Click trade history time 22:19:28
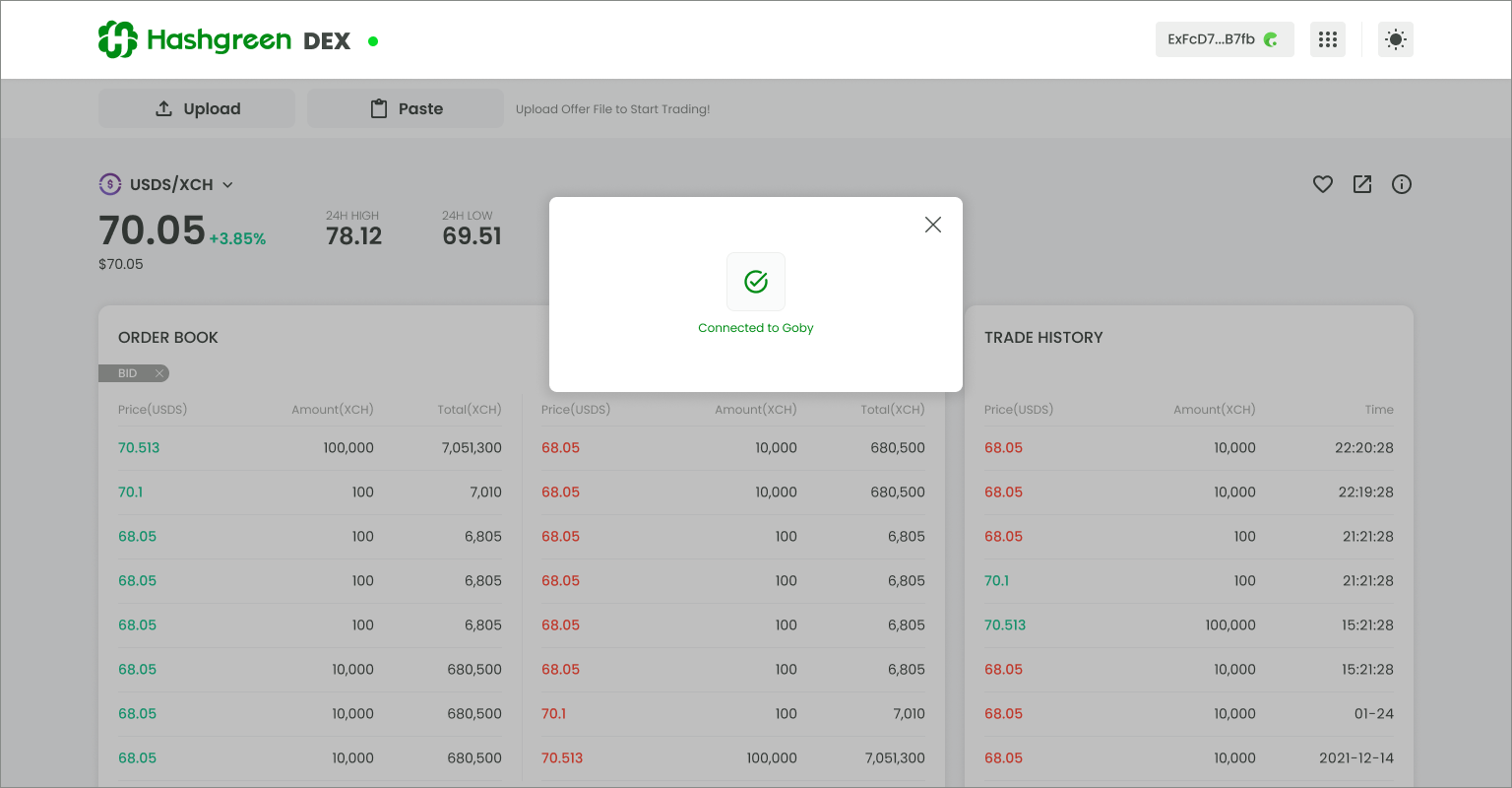 click(1366, 492)
